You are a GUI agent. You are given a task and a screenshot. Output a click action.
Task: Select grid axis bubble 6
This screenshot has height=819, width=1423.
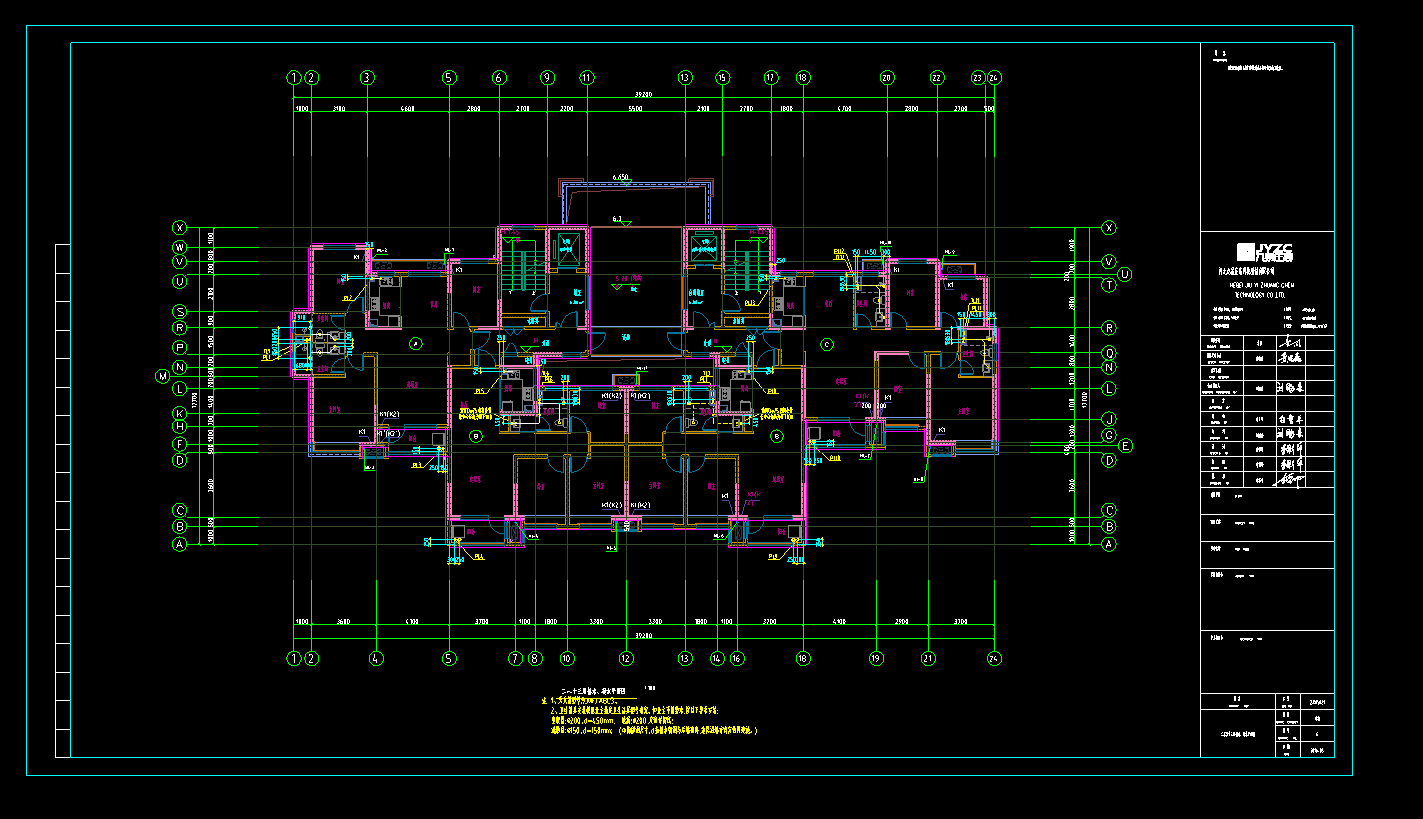click(x=499, y=77)
